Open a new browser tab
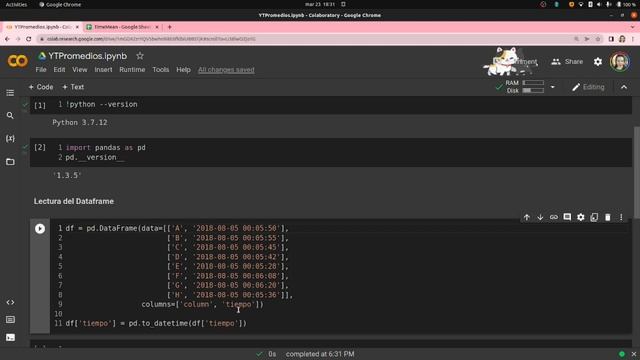Screen dimensions: 640x360 pyautogui.click(x=169, y=27)
